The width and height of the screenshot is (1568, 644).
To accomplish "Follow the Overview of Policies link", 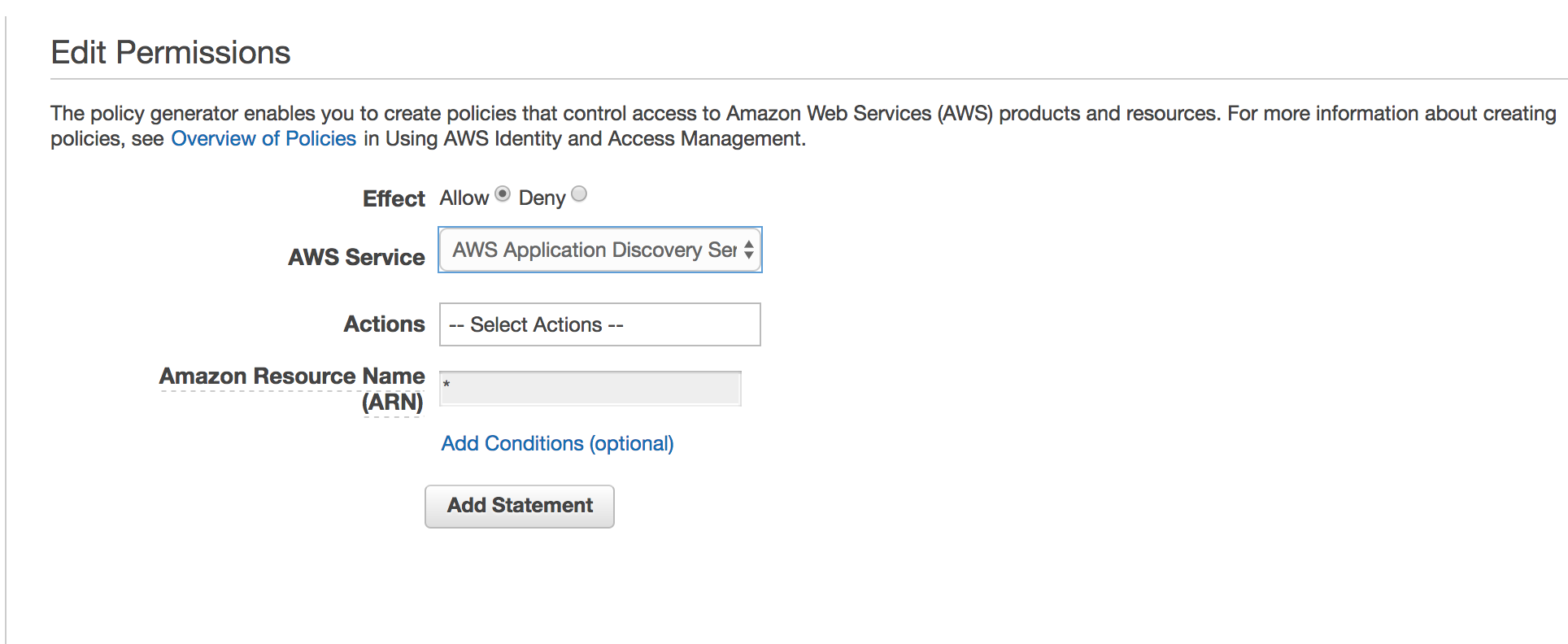I will tap(264, 139).
